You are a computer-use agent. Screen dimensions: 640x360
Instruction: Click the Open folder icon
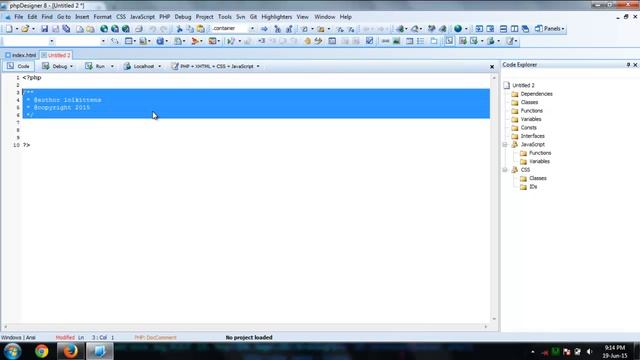click(x=25, y=29)
